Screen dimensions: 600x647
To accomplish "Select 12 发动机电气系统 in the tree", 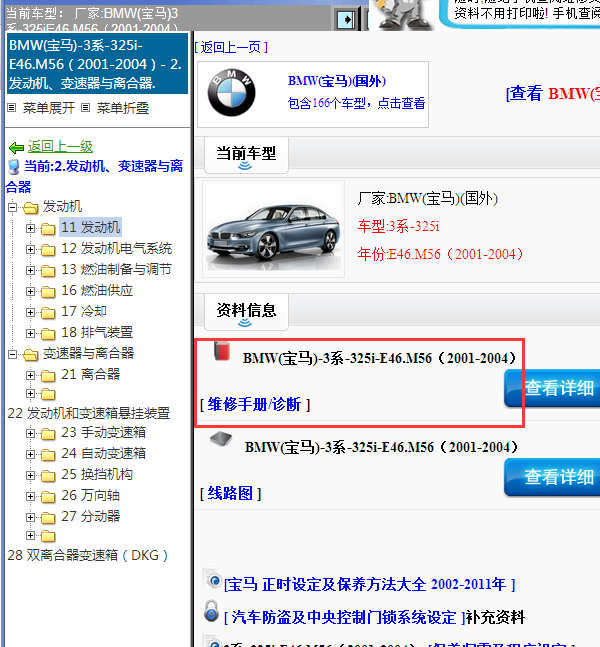I will (116, 248).
